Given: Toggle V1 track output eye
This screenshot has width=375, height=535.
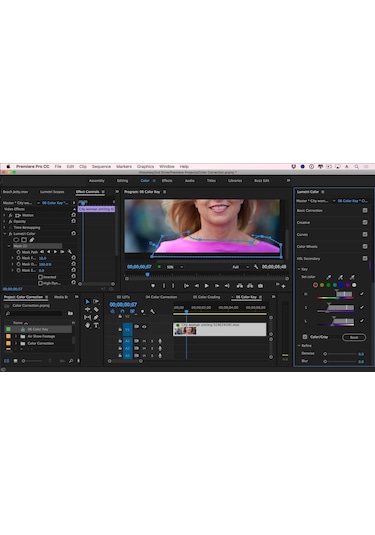Looking at the screenshot, I should click(x=144, y=327).
